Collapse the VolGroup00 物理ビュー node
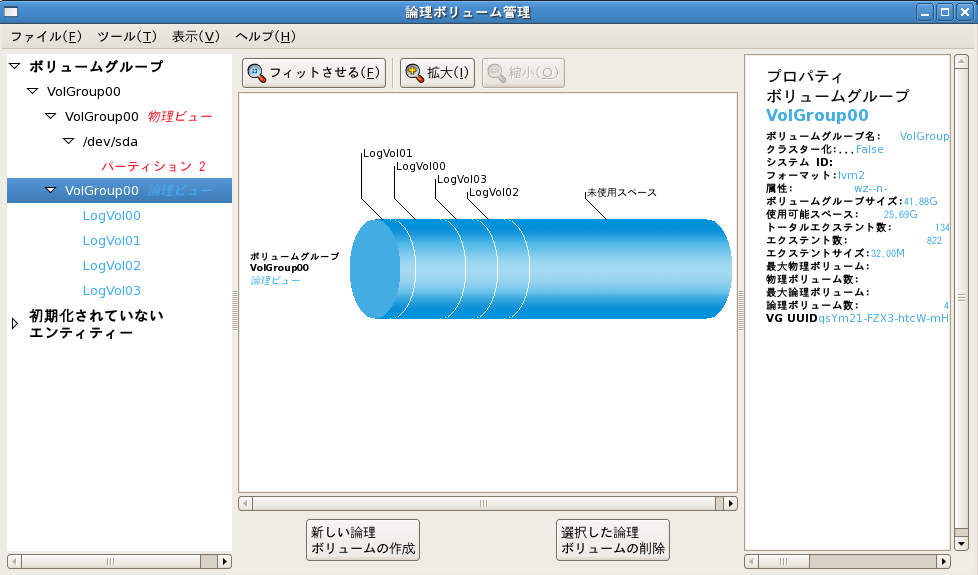Viewport: 978px width, 575px height. 51,117
